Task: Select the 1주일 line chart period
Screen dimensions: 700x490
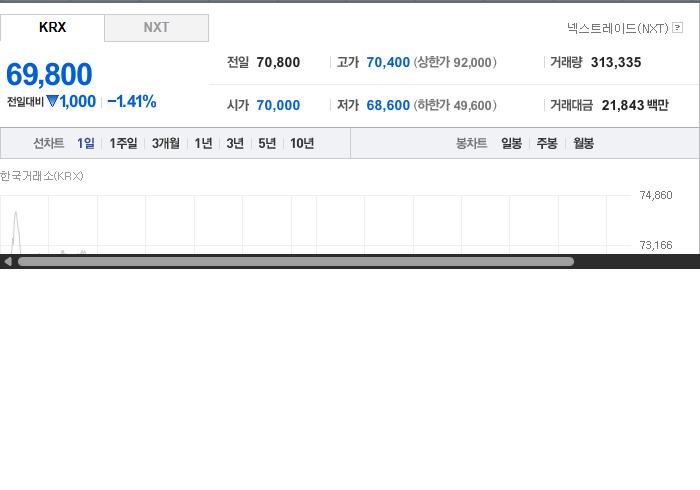Action: coord(123,143)
